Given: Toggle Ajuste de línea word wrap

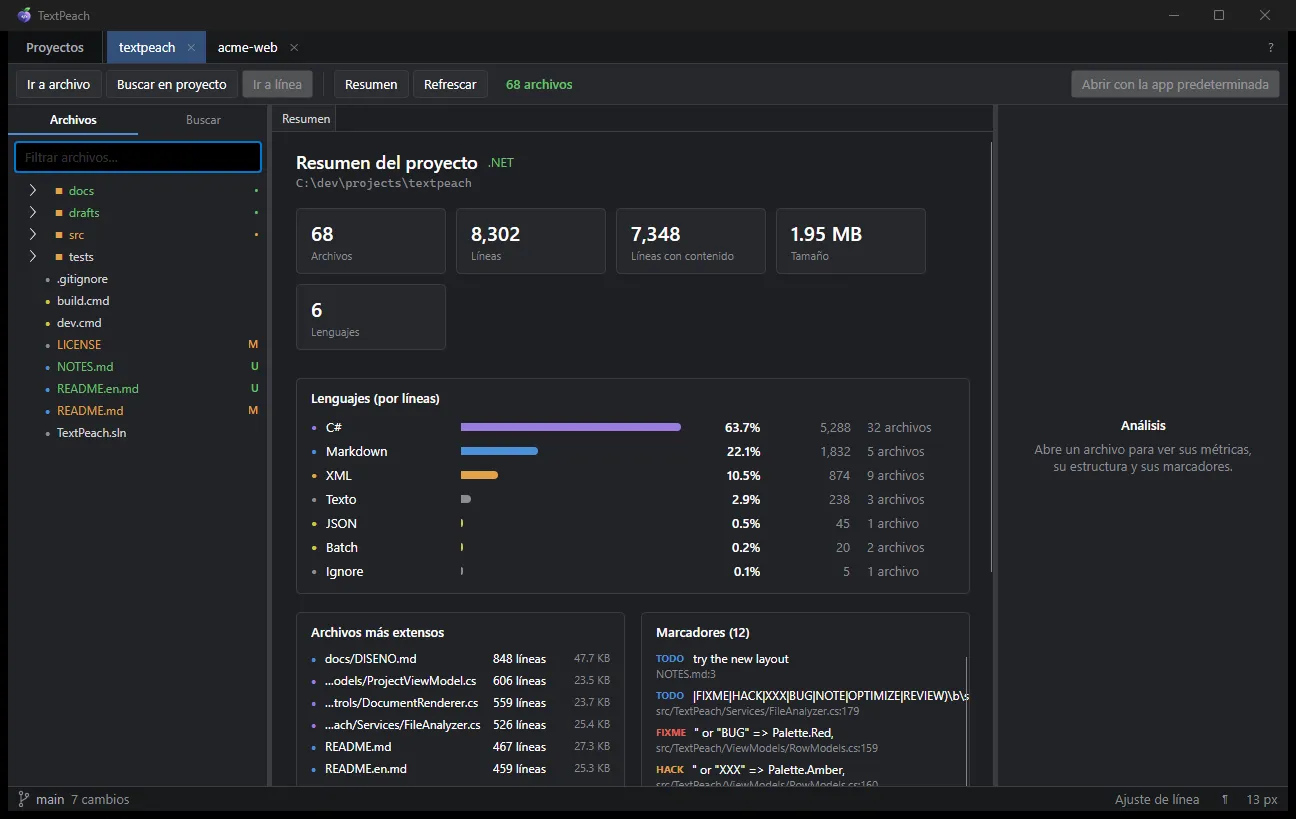Looking at the screenshot, I should [x=1157, y=800].
